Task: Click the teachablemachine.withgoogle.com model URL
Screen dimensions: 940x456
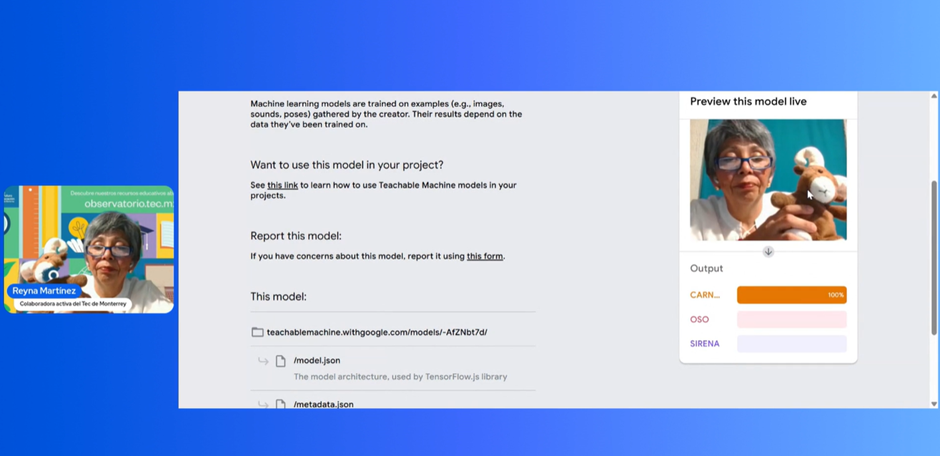Action: pyautogui.click(x=377, y=332)
